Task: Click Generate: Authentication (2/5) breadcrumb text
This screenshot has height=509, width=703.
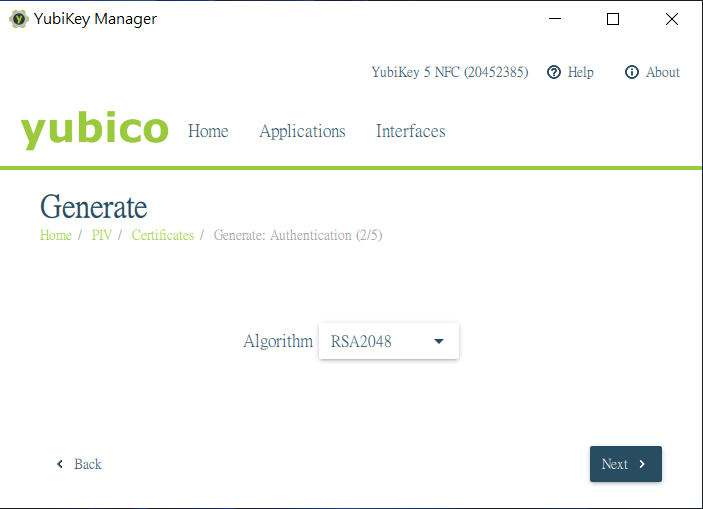Action: pyautogui.click(x=297, y=235)
